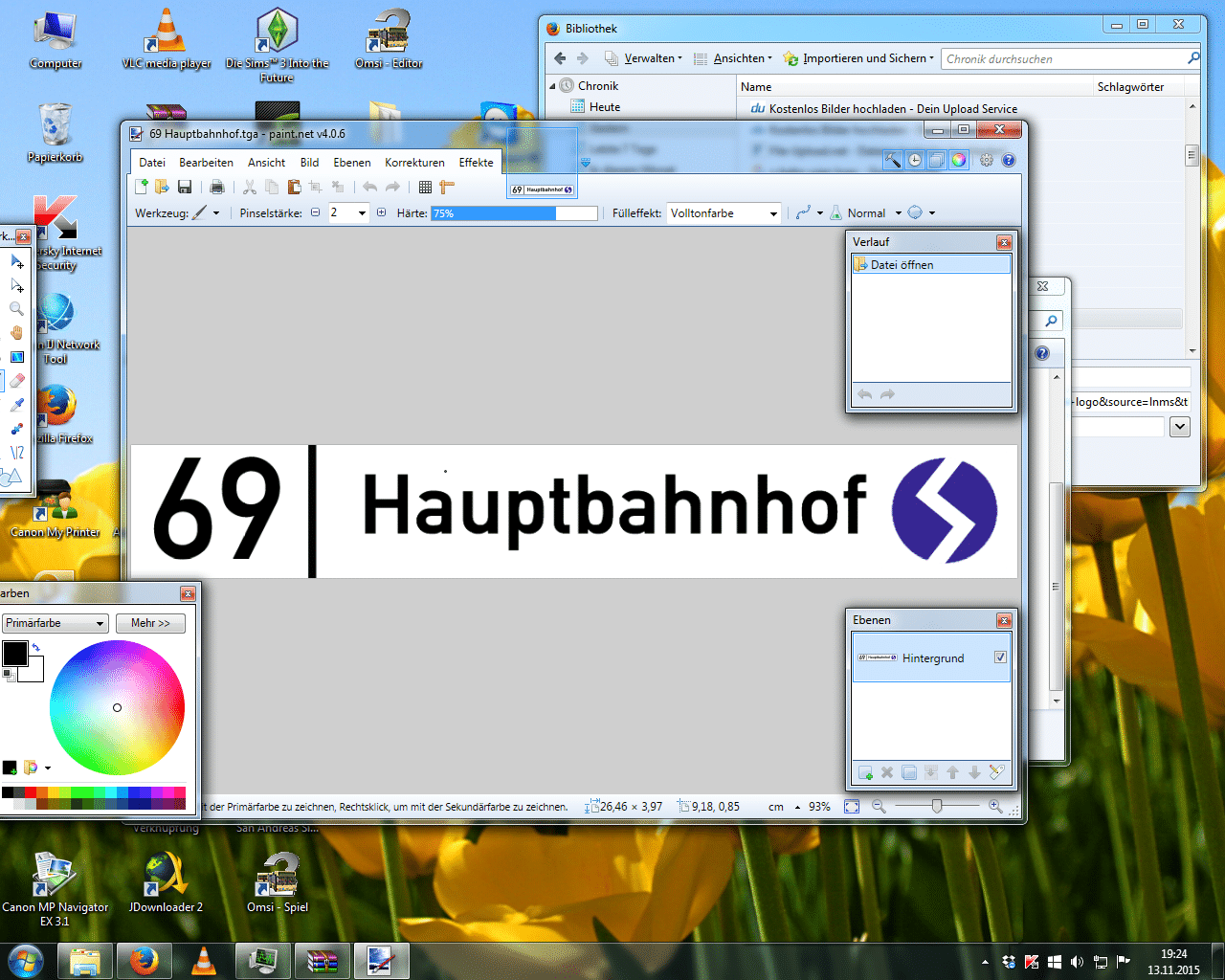Image resolution: width=1225 pixels, height=980 pixels.
Task: Click the zoom in magnifier icon
Action: click(995, 807)
